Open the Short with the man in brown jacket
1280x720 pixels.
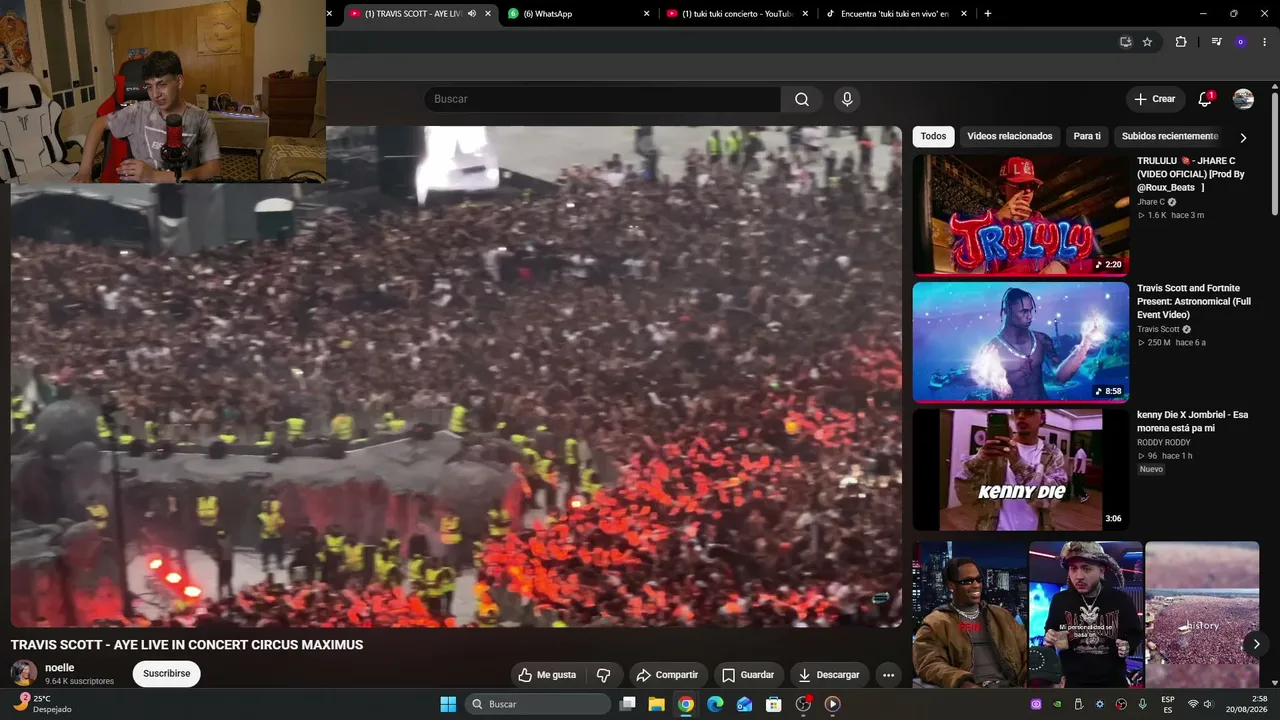969,614
